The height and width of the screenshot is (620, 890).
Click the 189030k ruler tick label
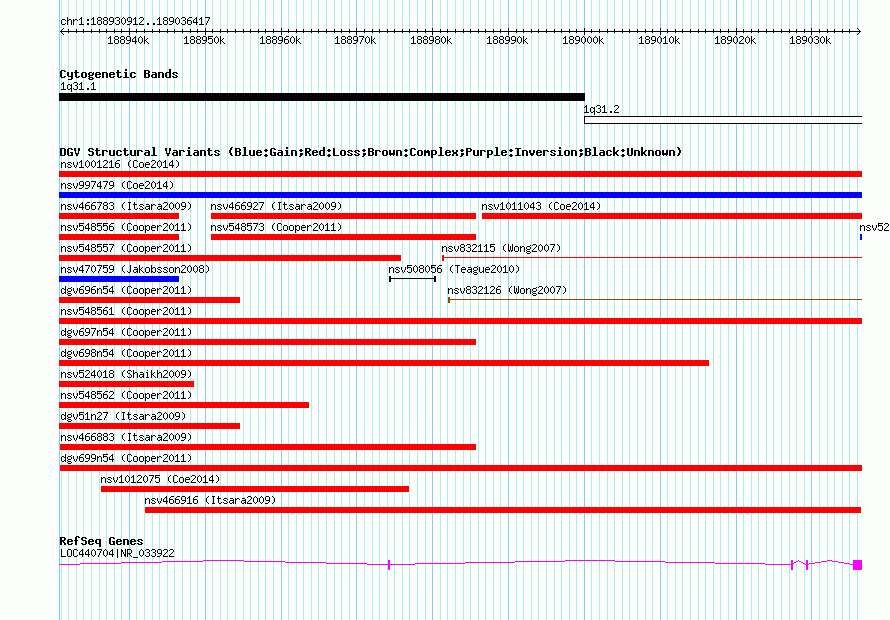tap(810, 40)
